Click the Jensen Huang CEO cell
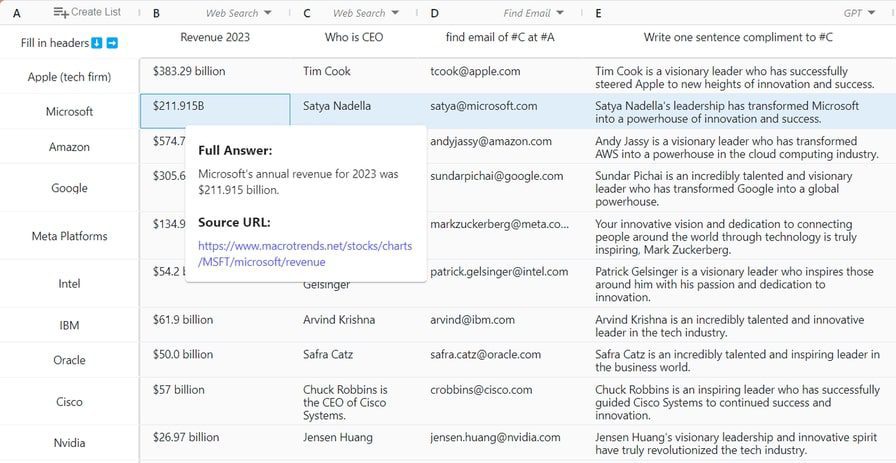Viewport: 896px width, 463px height. [354, 442]
